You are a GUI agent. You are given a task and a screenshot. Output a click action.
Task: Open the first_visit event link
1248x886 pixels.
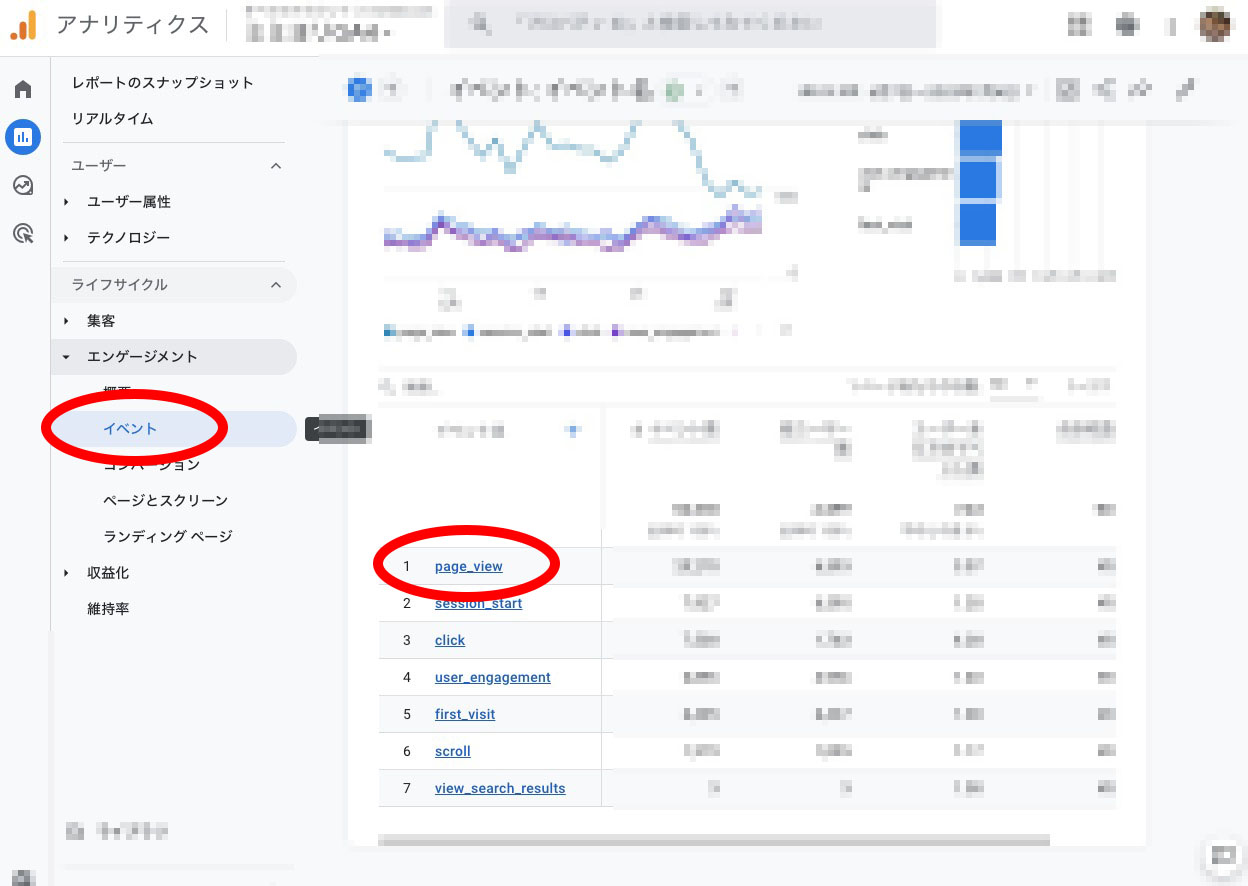[x=465, y=715]
